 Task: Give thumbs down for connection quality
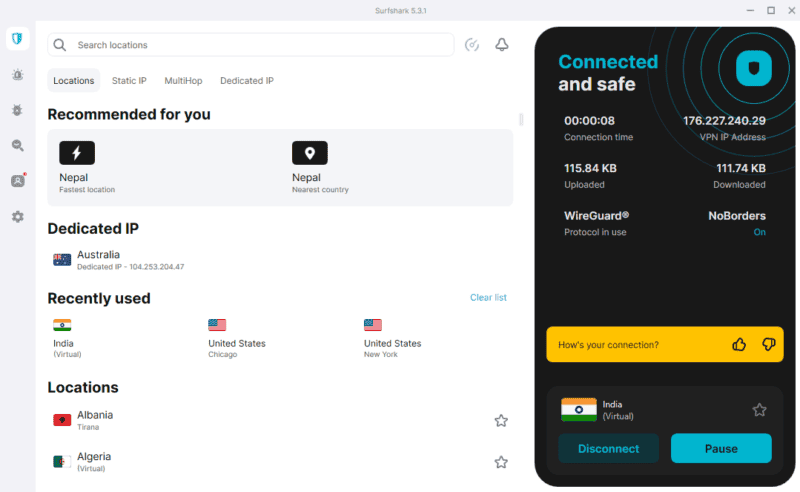768,345
